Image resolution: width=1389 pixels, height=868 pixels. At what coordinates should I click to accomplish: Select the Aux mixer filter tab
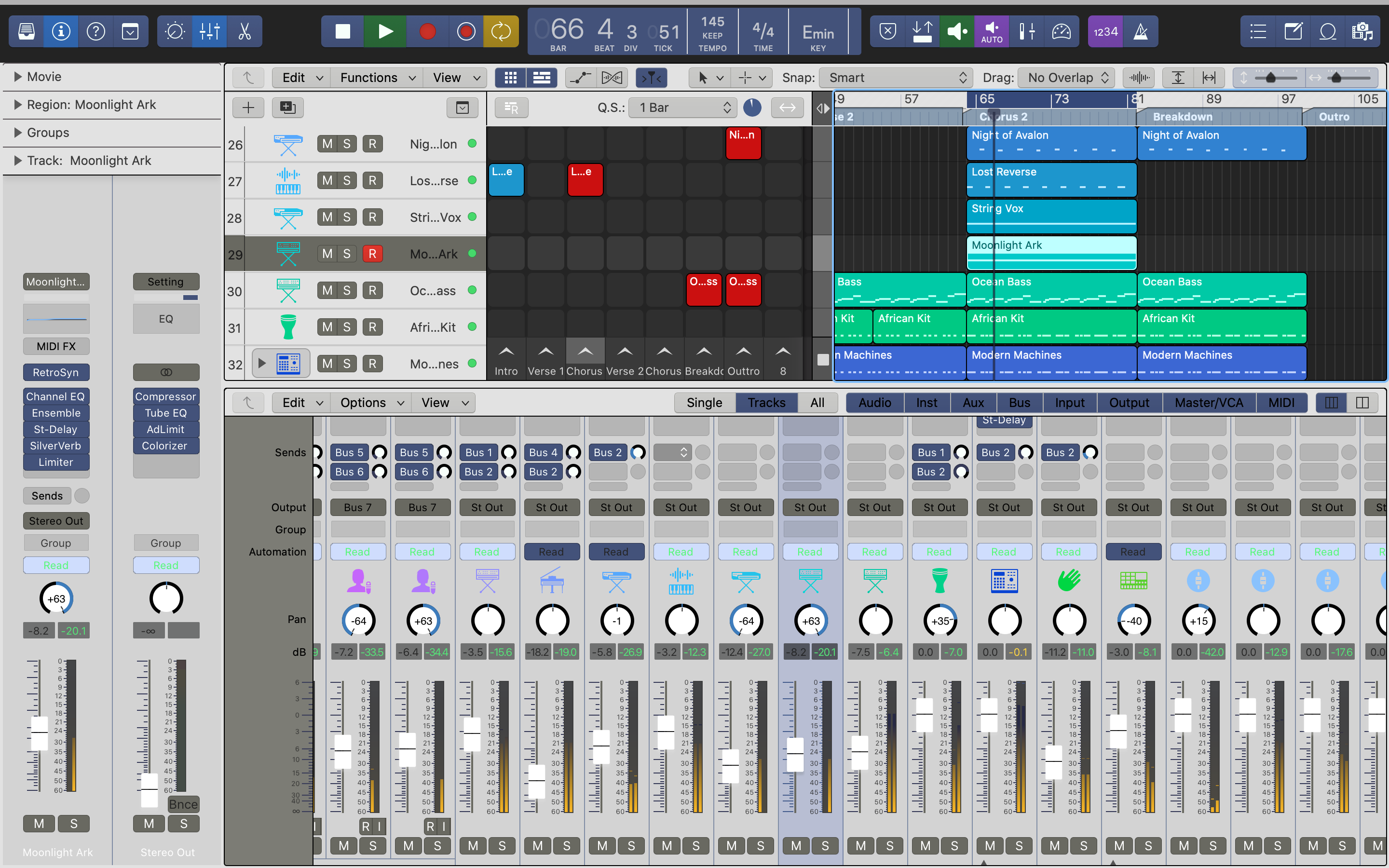click(973, 403)
